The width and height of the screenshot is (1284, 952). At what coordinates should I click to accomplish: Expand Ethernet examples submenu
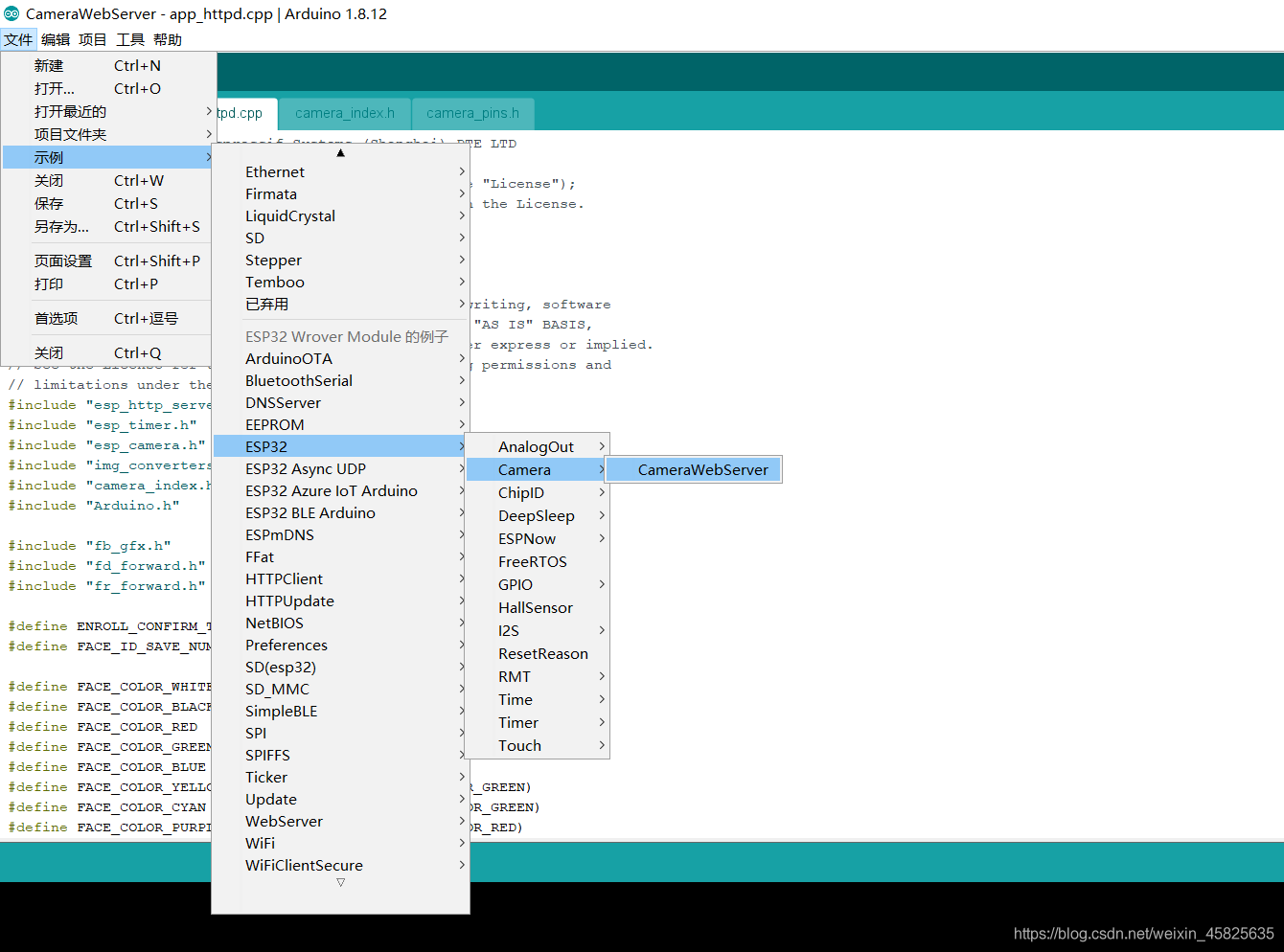coord(340,171)
